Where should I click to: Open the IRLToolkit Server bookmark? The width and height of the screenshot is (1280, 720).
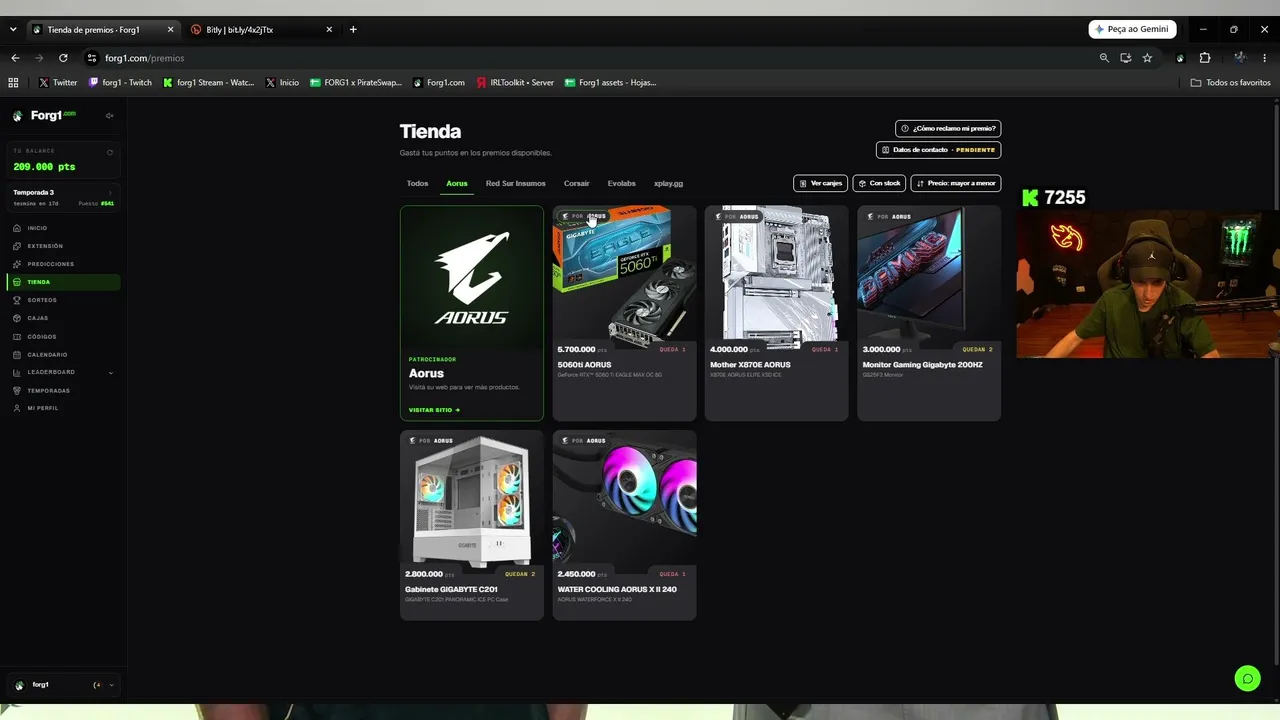point(515,83)
